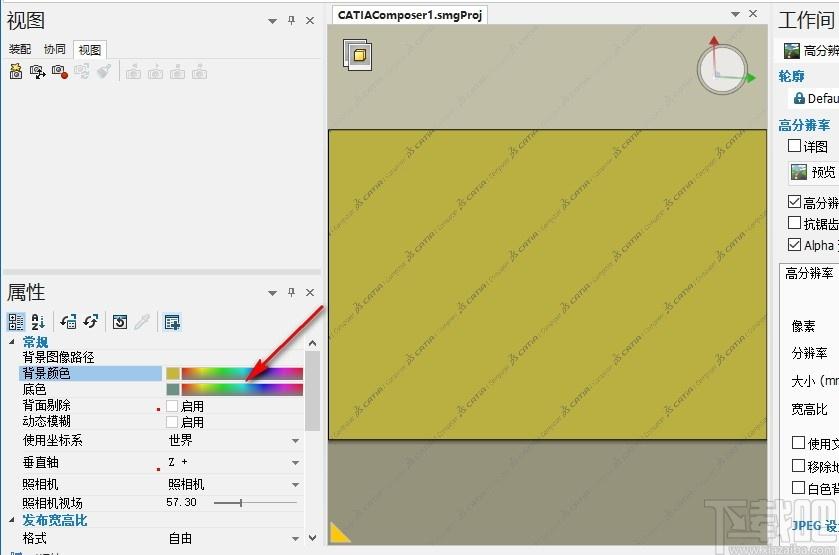Open the 高分辨率 settings tab in the workshop
Screen dimensions: 839x555
click(809, 273)
